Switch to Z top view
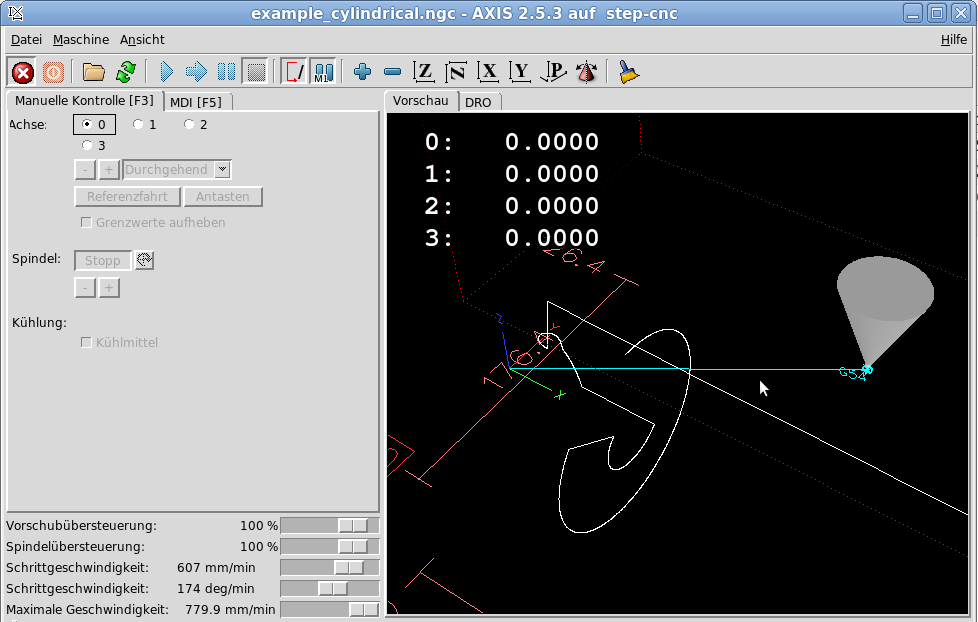The width and height of the screenshot is (978, 622). pyautogui.click(x=424, y=72)
